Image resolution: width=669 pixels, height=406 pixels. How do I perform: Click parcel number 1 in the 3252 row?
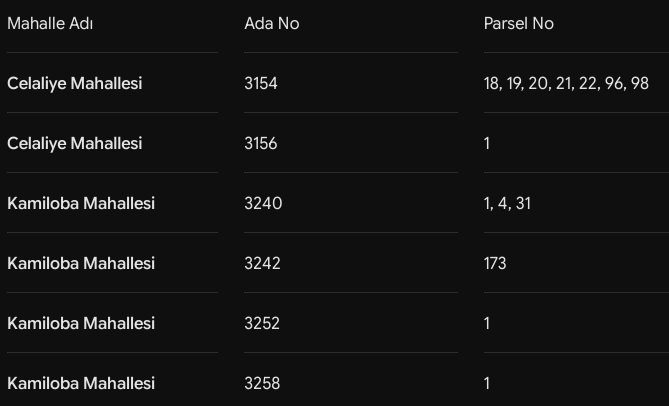tap(487, 323)
